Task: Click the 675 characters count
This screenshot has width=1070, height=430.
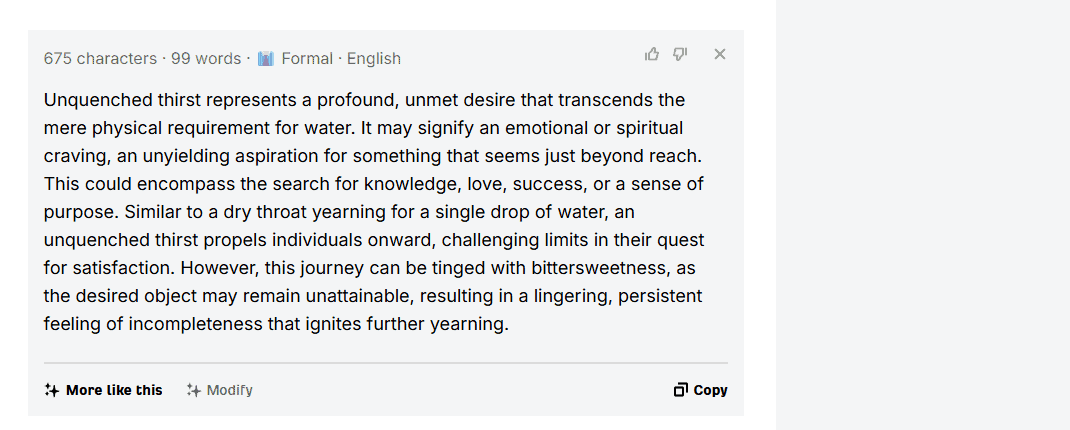Action: pos(100,59)
